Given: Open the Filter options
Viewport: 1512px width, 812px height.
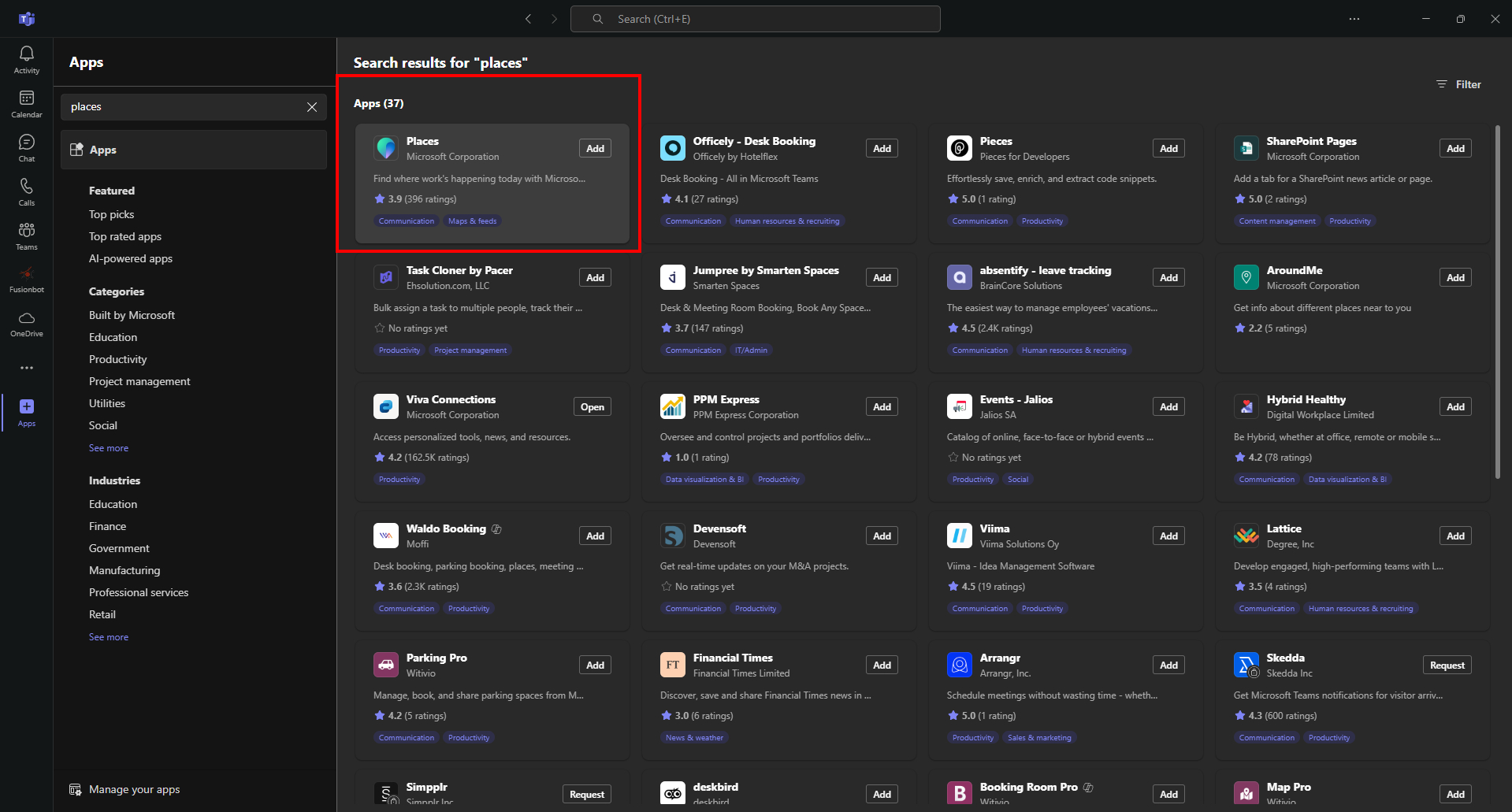Looking at the screenshot, I should [1458, 84].
